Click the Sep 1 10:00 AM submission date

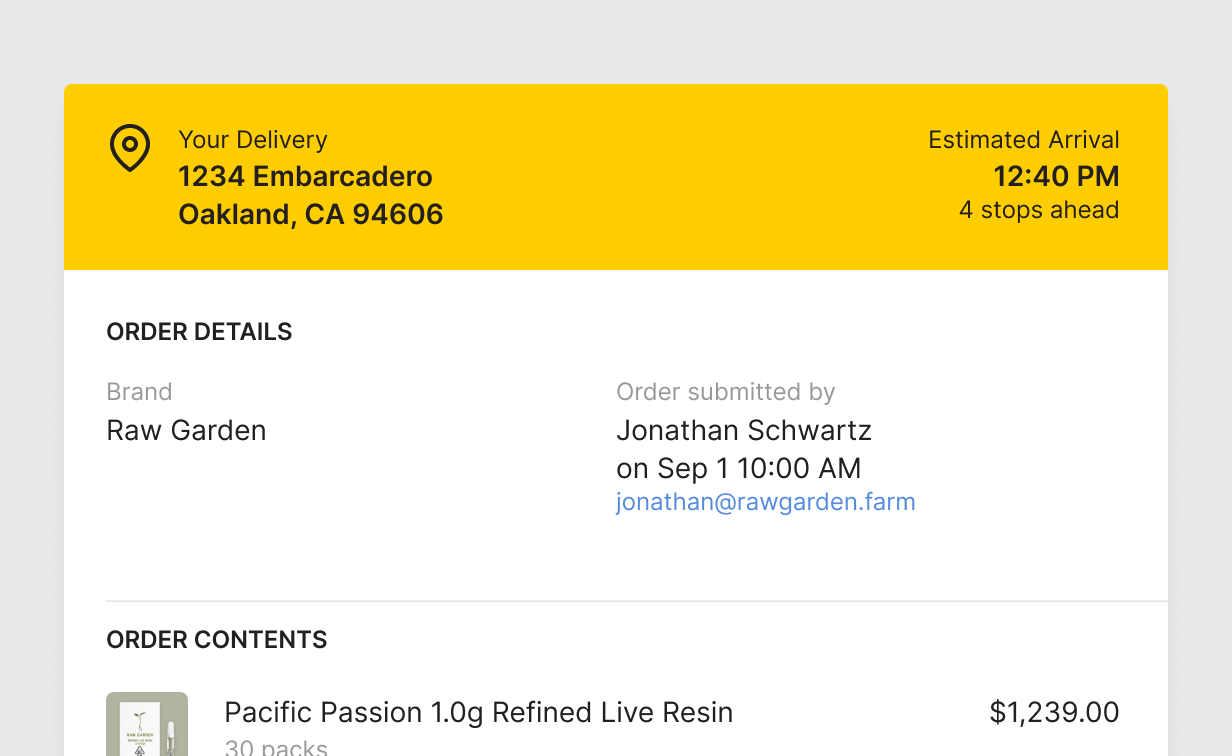click(x=759, y=468)
